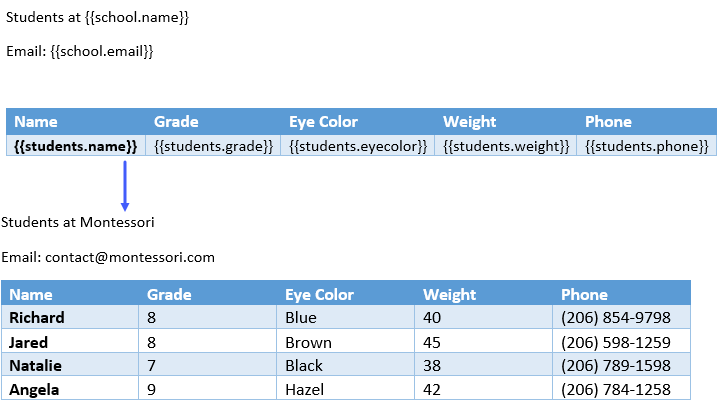
Task: Select the {{students.eyecolor}} template cell
Action: [358, 146]
